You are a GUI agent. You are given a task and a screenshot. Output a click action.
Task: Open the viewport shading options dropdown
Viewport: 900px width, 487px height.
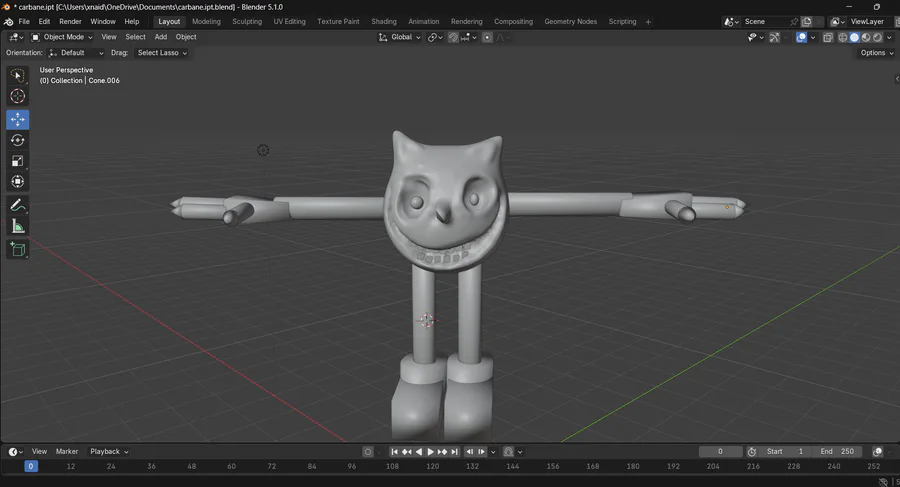[x=889, y=37]
